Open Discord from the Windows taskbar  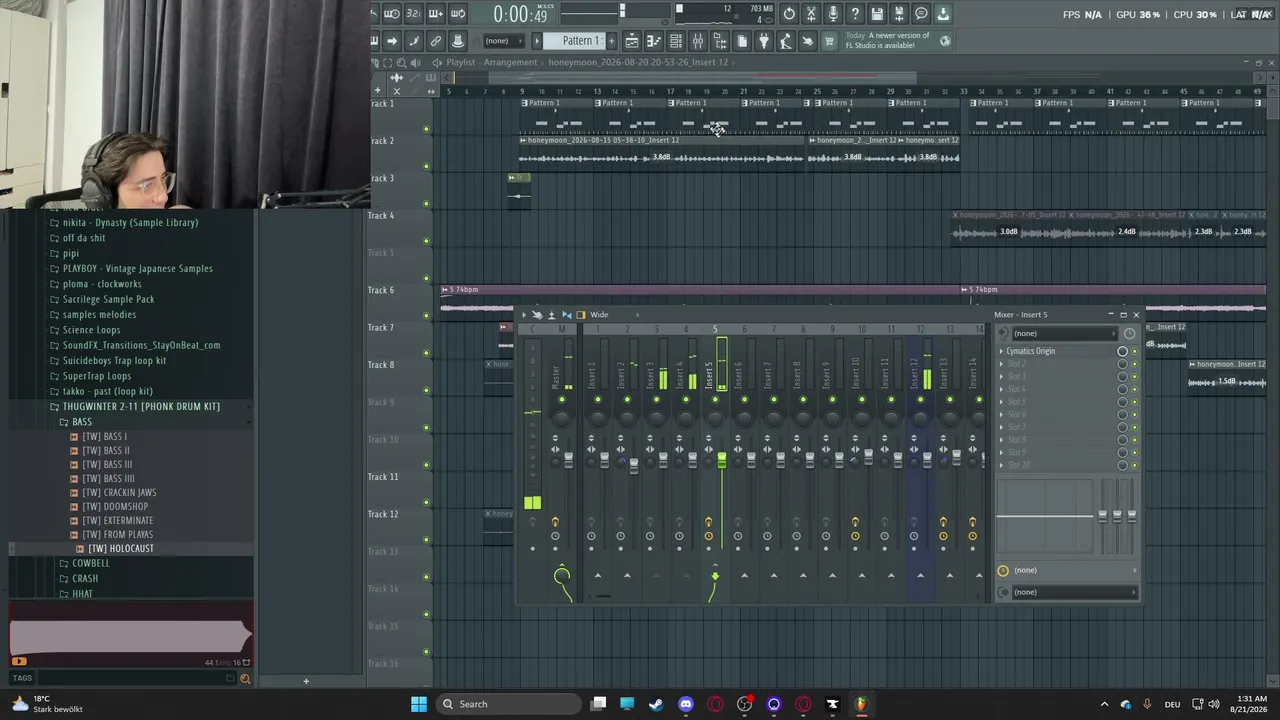coord(686,704)
